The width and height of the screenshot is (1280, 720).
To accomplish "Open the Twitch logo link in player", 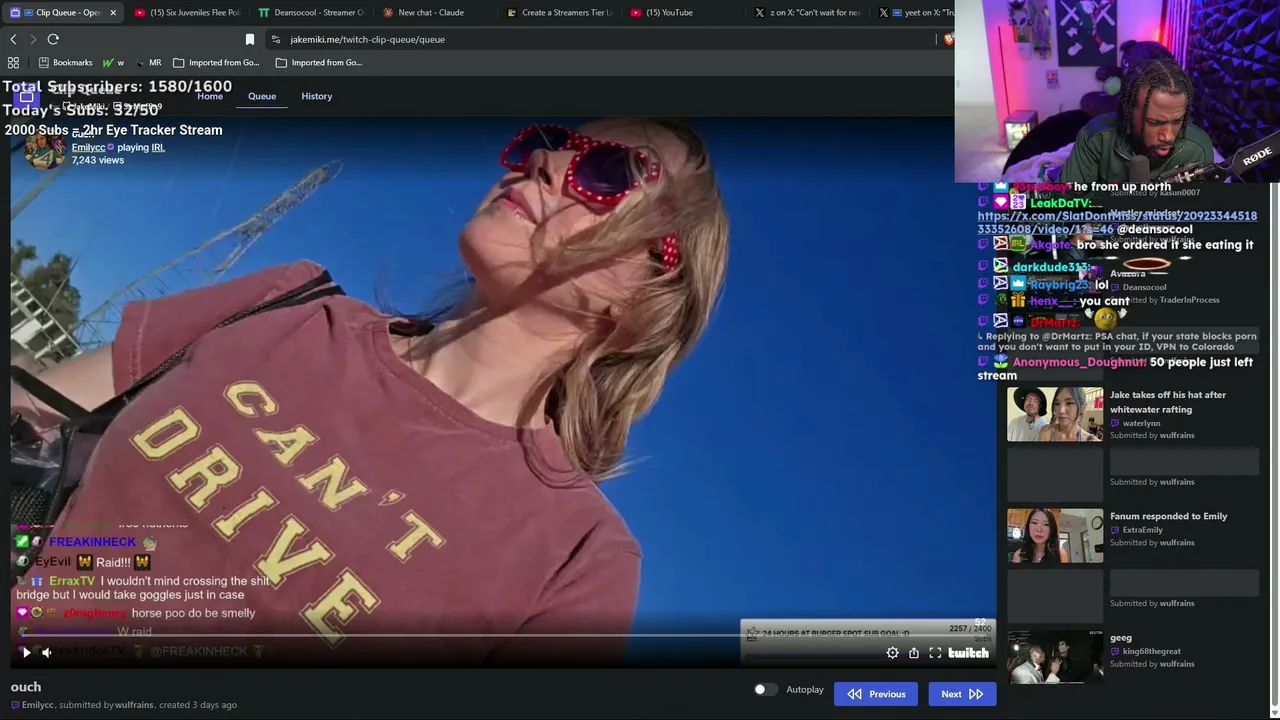I will point(968,653).
